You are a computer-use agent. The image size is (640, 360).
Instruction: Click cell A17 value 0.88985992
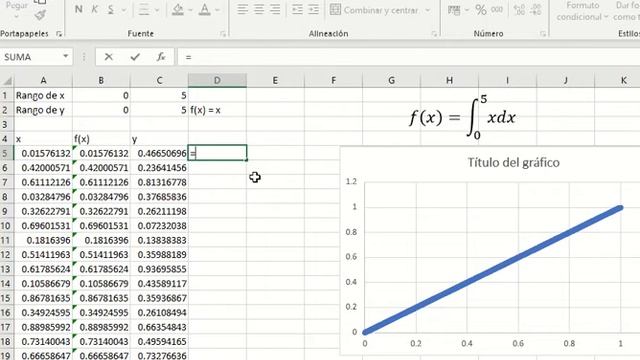coord(43,327)
